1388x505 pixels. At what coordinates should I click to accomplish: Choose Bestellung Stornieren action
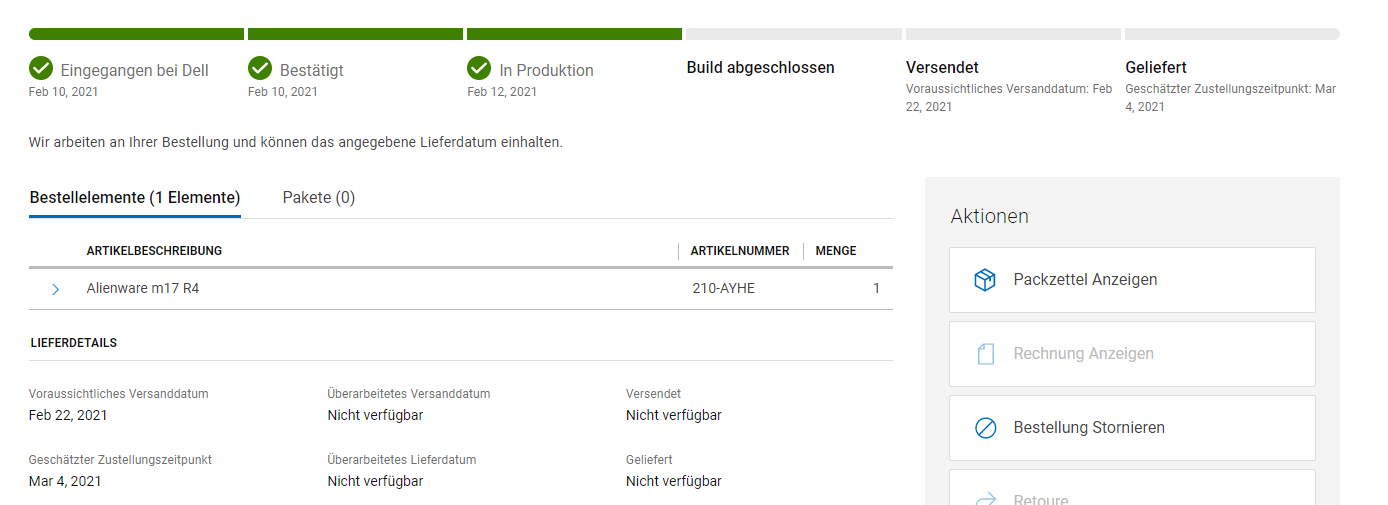(1132, 428)
